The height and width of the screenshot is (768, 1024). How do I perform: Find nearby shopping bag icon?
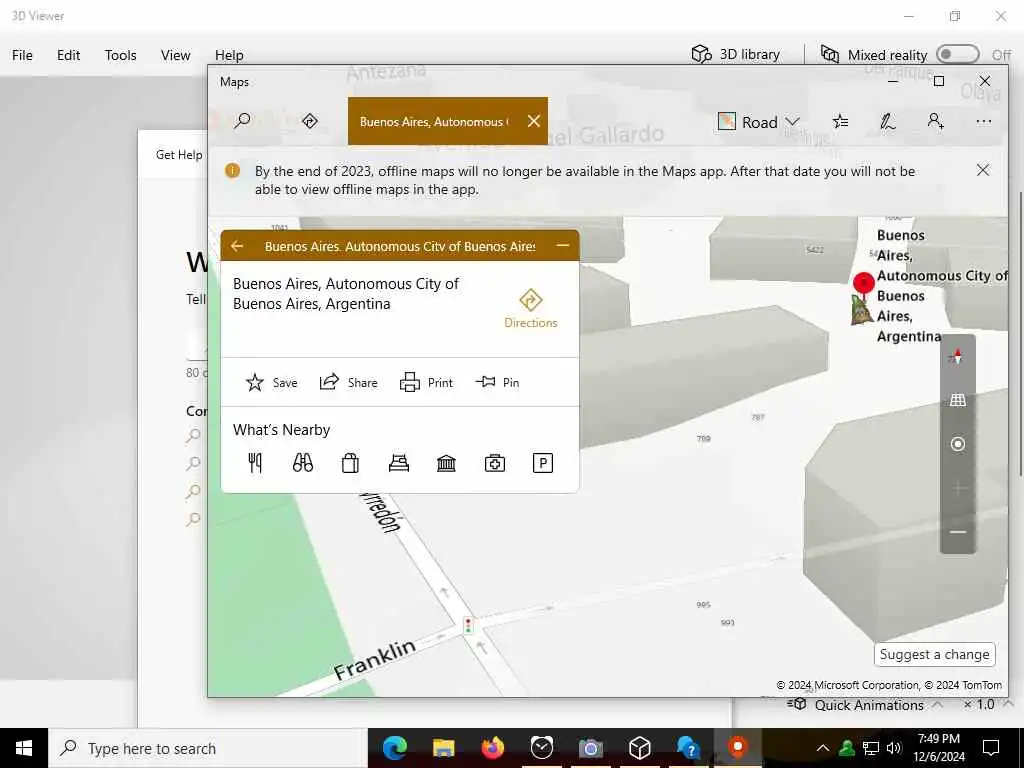(x=351, y=463)
